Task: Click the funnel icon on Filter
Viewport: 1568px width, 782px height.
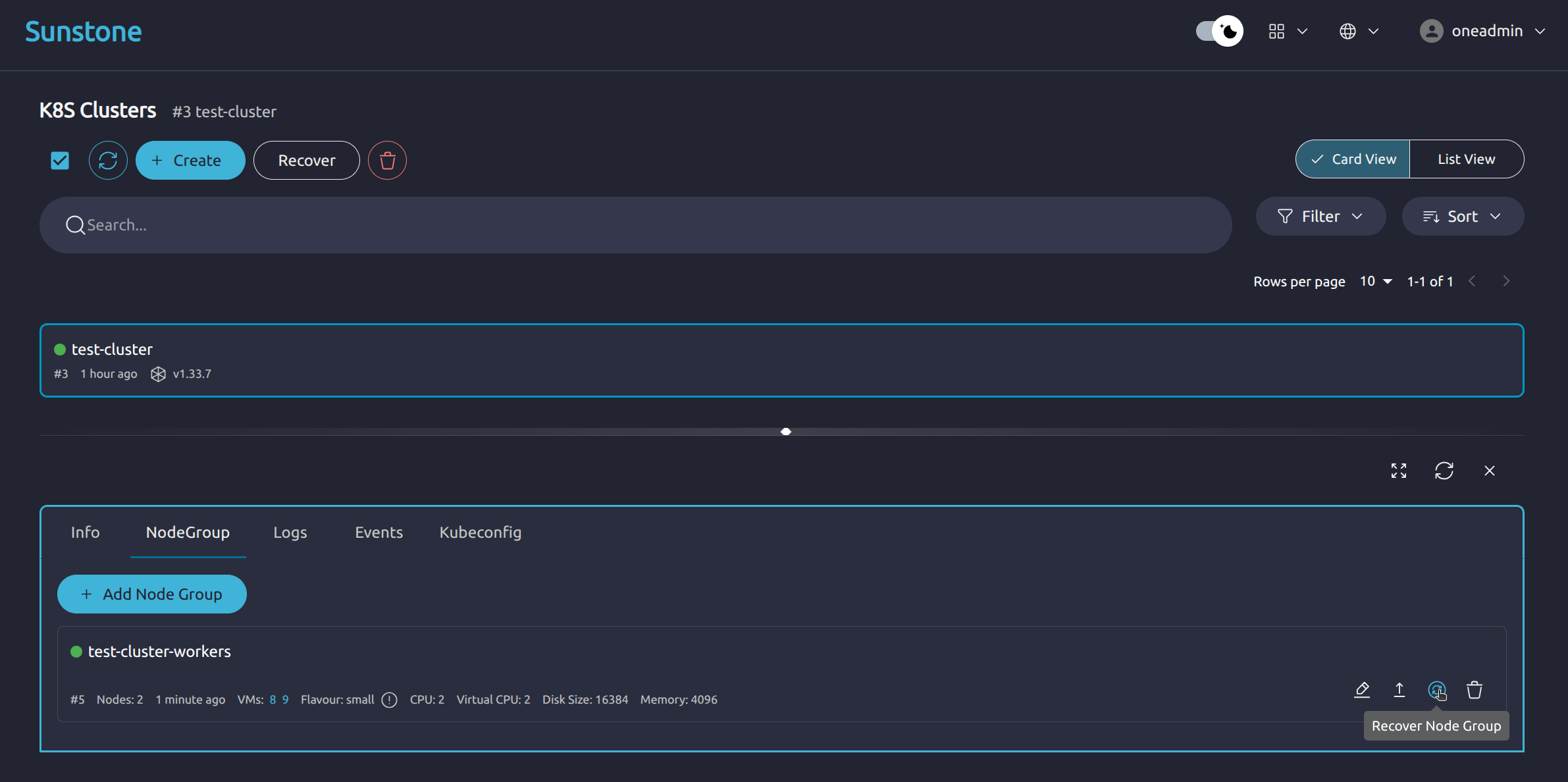Action: (x=1284, y=216)
